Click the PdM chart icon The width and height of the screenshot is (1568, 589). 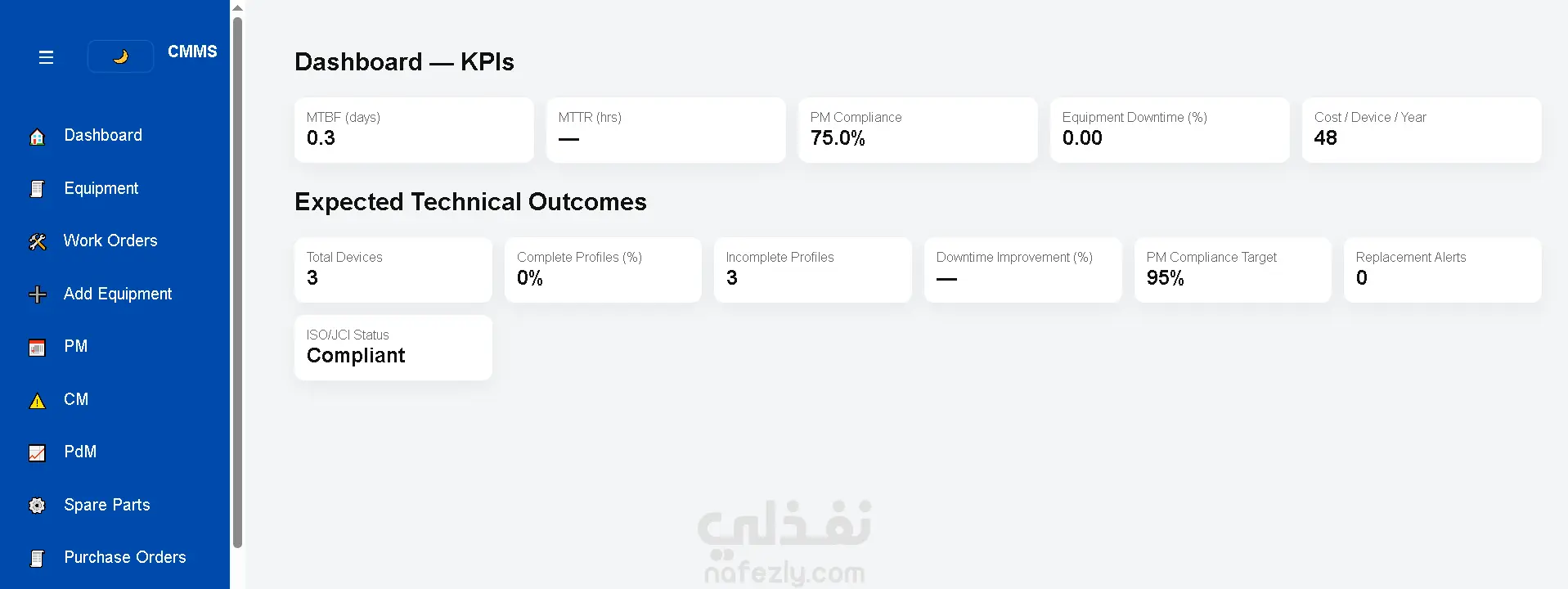click(x=37, y=452)
